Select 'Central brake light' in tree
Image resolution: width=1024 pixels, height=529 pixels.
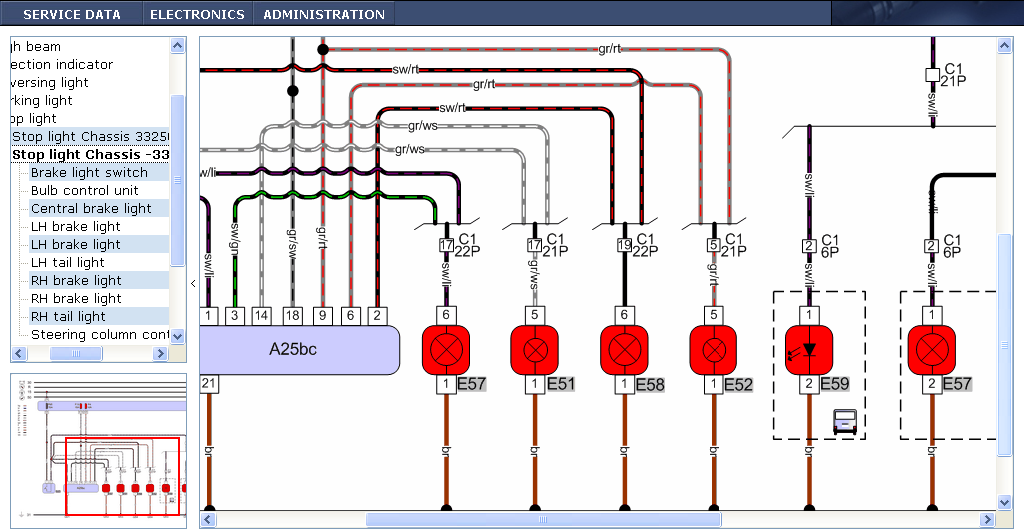coord(91,208)
